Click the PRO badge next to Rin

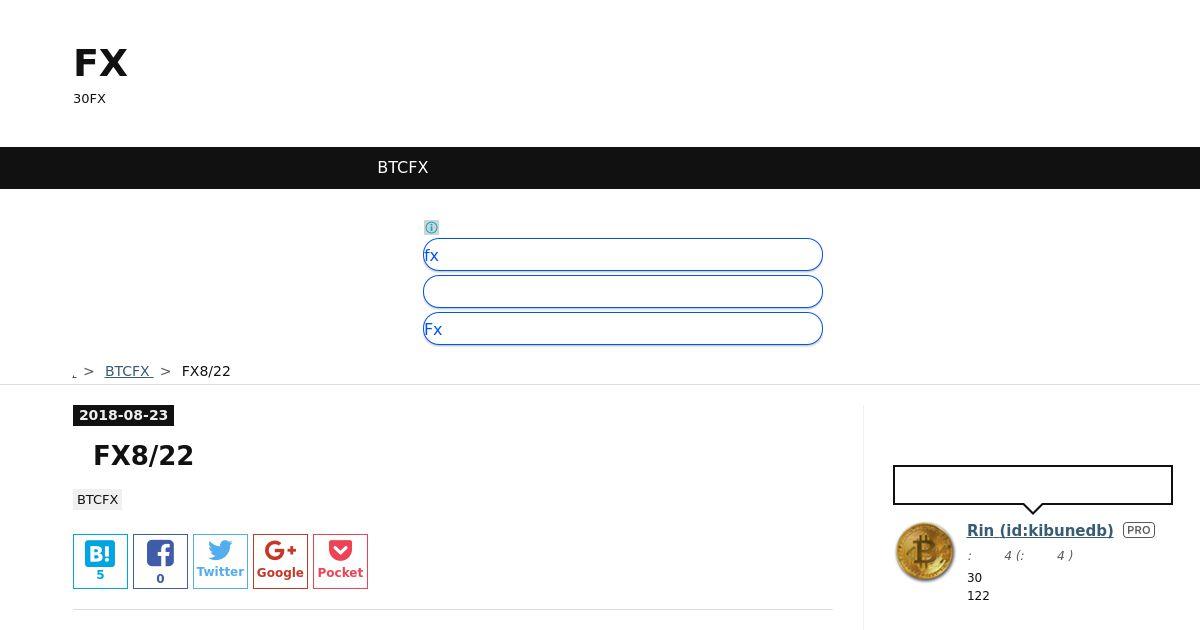pyautogui.click(x=1138, y=530)
